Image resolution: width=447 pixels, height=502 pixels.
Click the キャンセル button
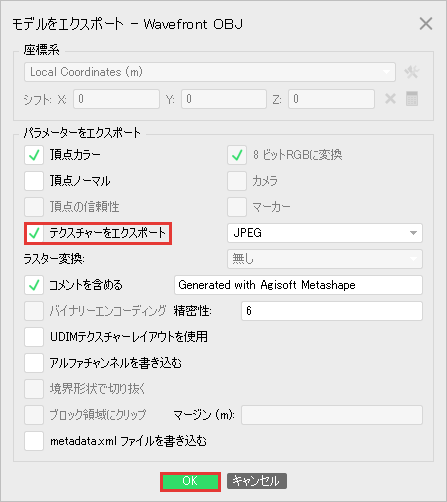257,481
